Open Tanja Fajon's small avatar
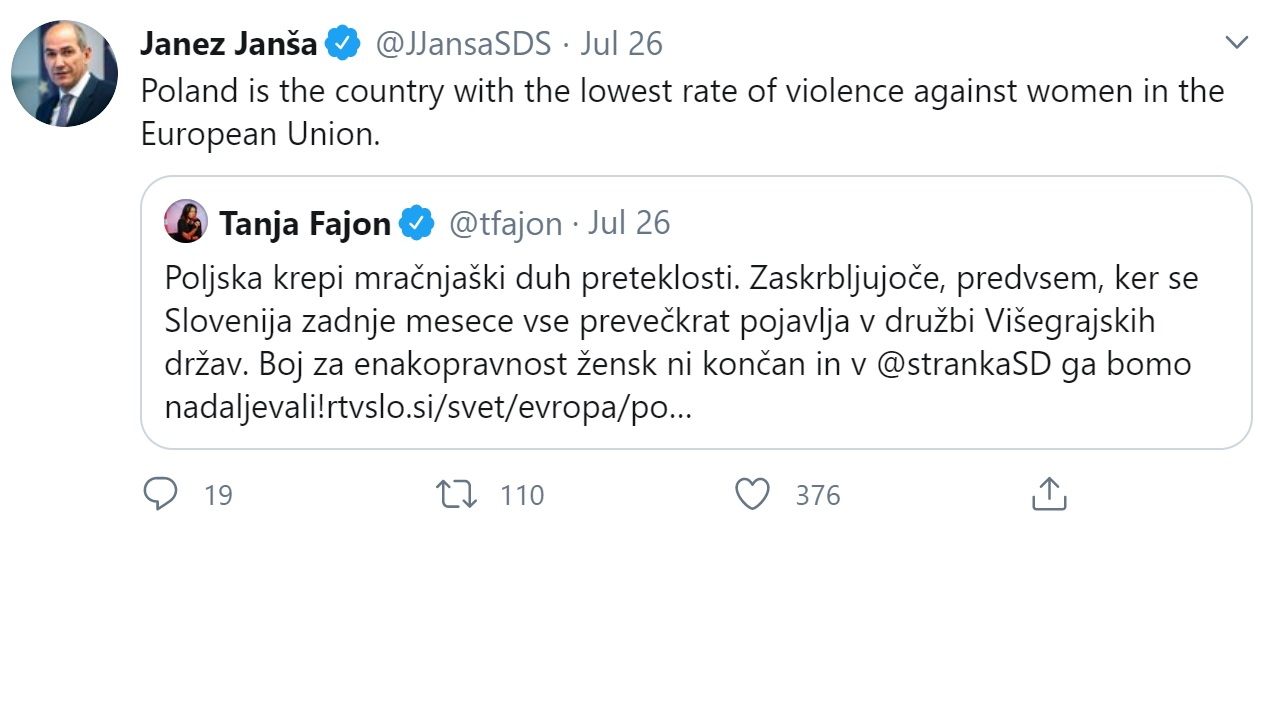 (186, 221)
